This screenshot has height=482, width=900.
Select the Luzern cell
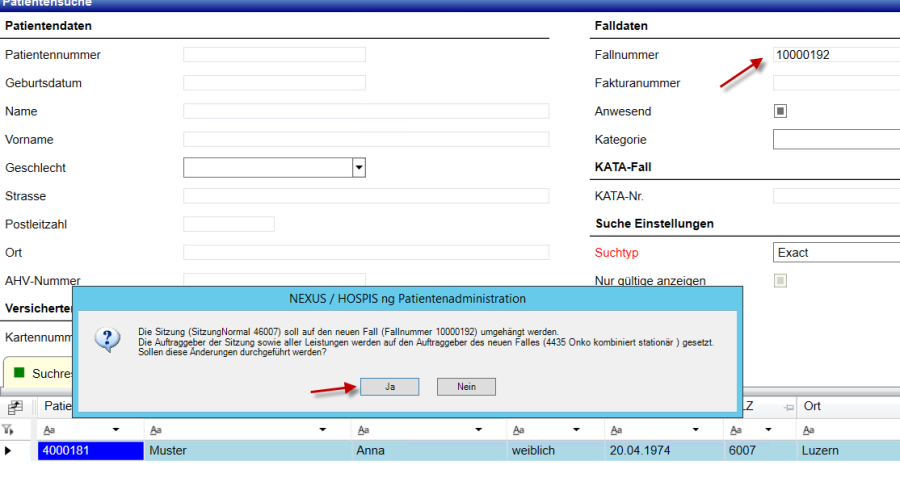(848, 450)
